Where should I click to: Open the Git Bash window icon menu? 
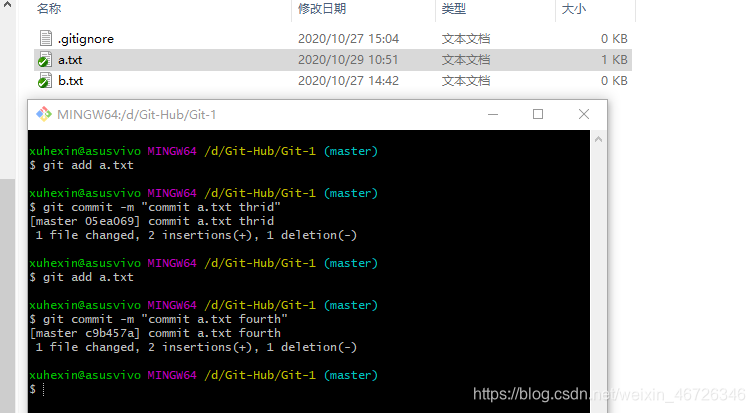pos(44,114)
